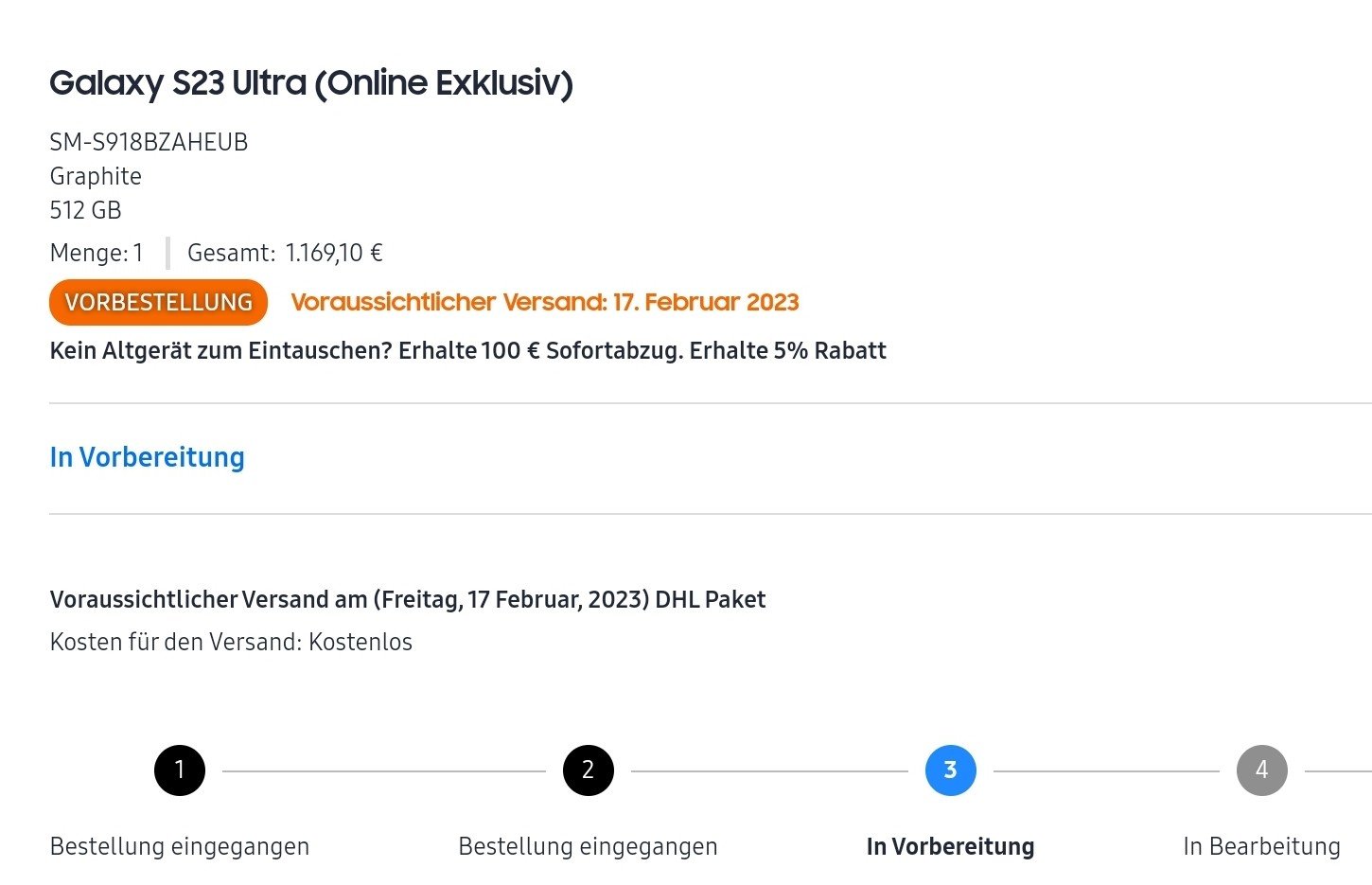Click Kosten für den Versand: Kostenlos
Screen dimensions: 1372x885
click(231, 642)
